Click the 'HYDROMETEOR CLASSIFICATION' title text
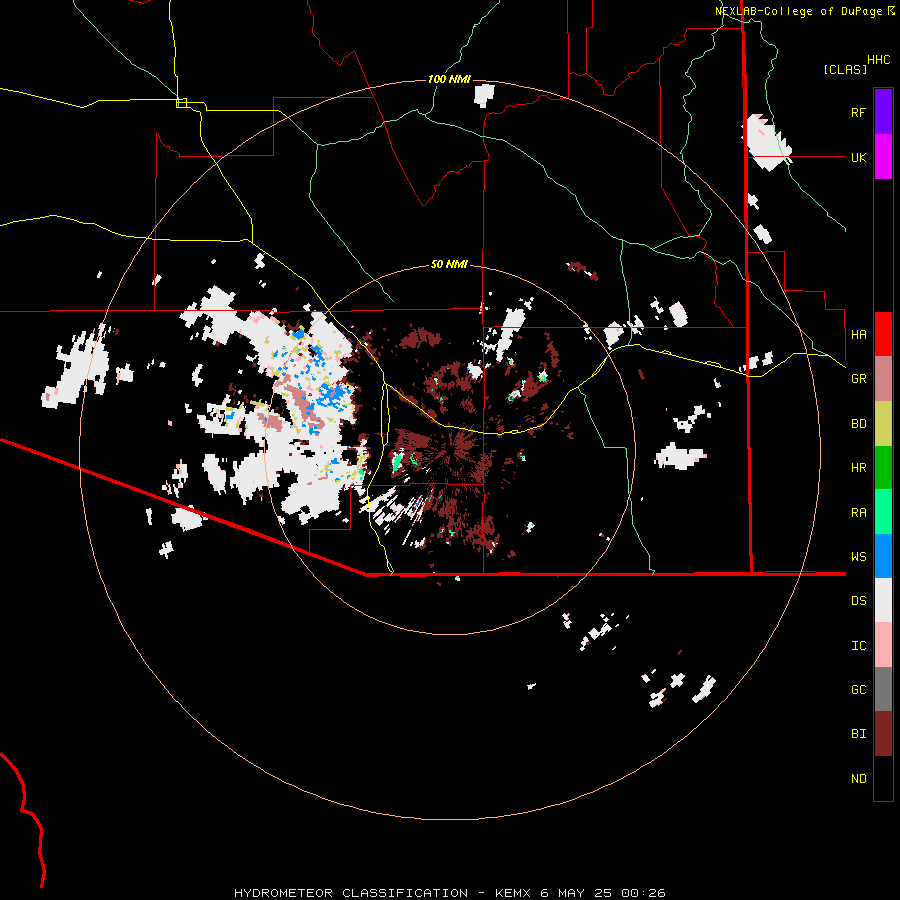 (351, 893)
